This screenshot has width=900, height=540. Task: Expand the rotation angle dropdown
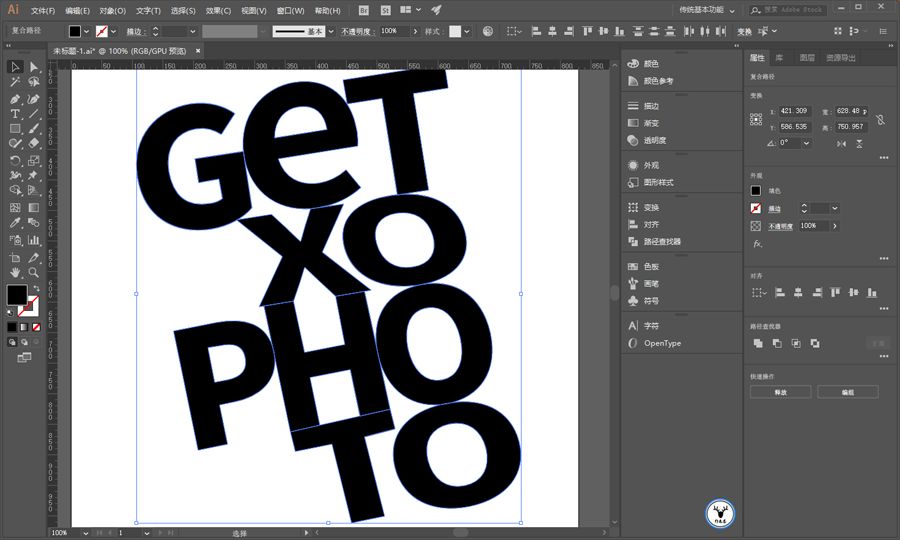(x=807, y=143)
